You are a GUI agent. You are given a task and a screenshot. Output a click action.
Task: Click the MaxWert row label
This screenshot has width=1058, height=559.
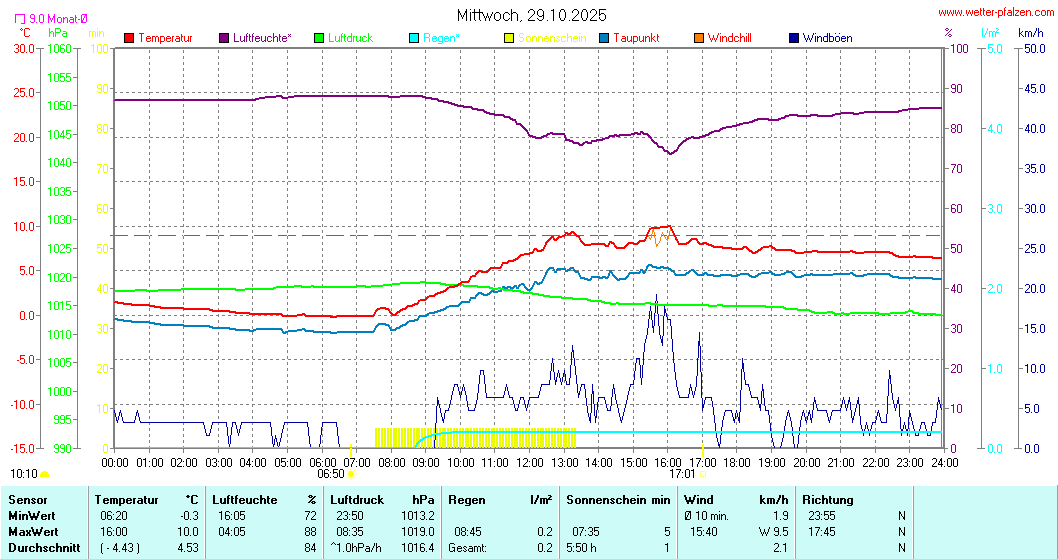pyautogui.click(x=33, y=532)
